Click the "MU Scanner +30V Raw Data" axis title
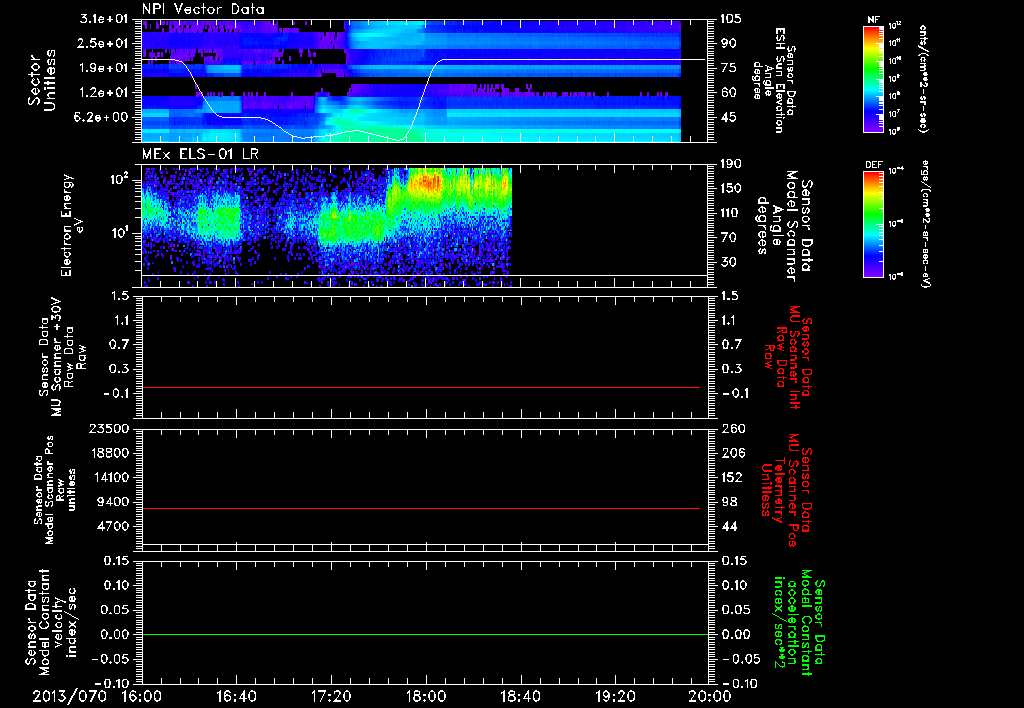The image size is (1024, 708). pyautogui.click(x=61, y=357)
